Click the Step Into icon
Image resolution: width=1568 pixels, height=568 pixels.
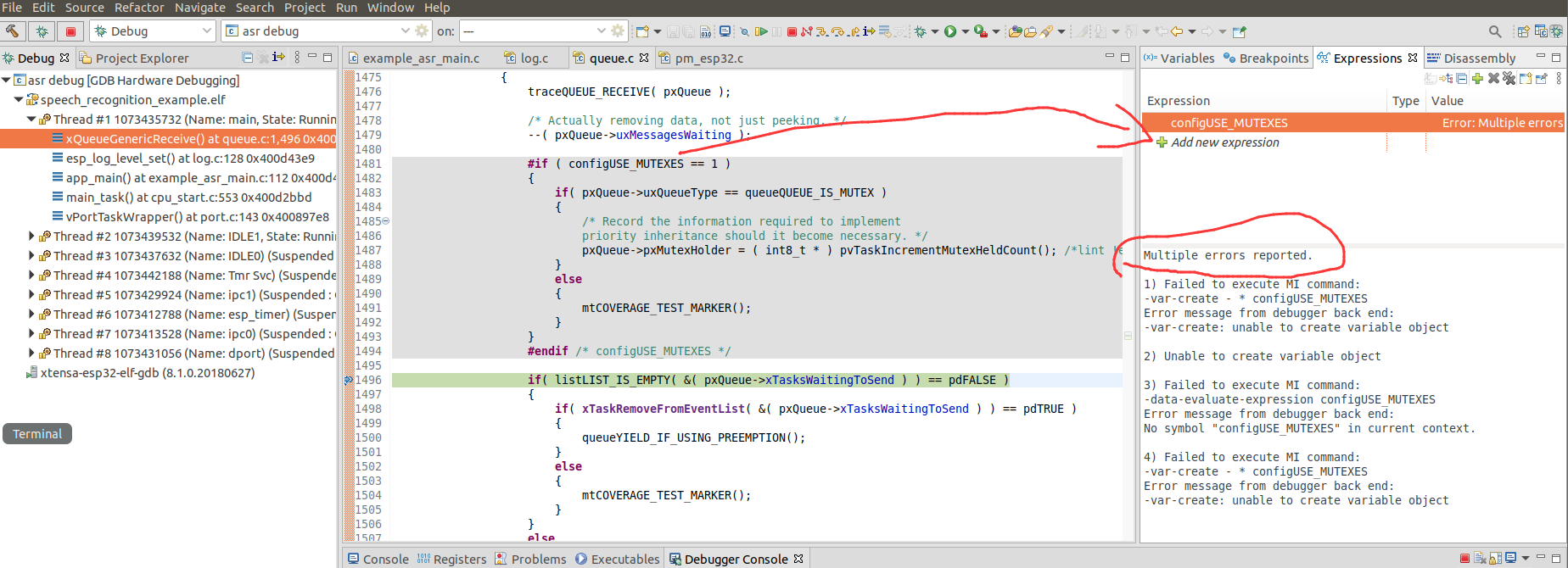tap(821, 31)
